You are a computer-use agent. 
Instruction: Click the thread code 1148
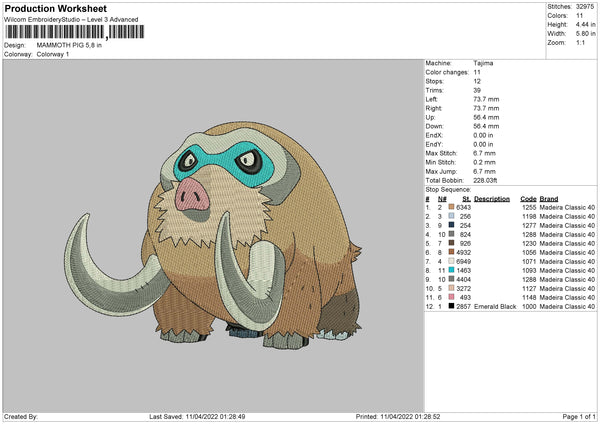tap(529, 297)
